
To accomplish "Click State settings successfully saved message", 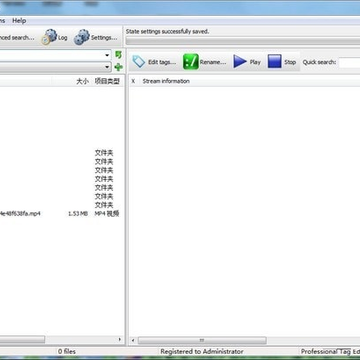I will [167, 32].
